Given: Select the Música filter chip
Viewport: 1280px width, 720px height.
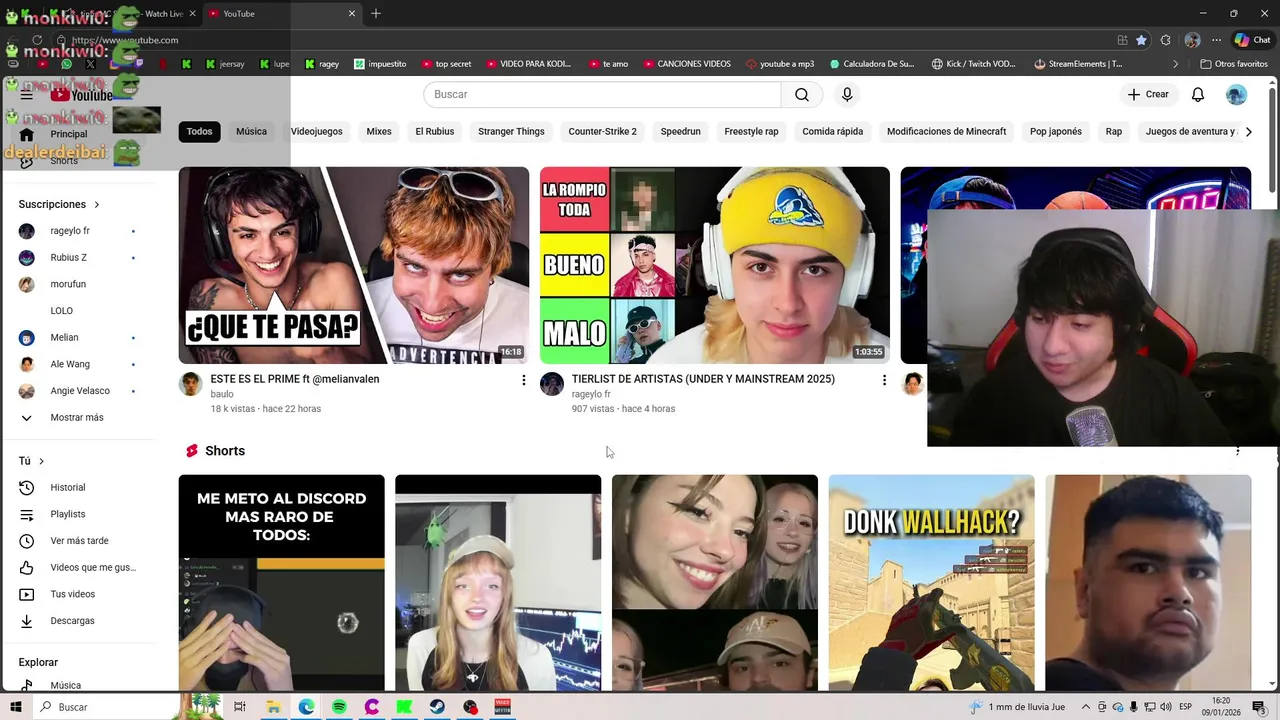Looking at the screenshot, I should point(251,131).
